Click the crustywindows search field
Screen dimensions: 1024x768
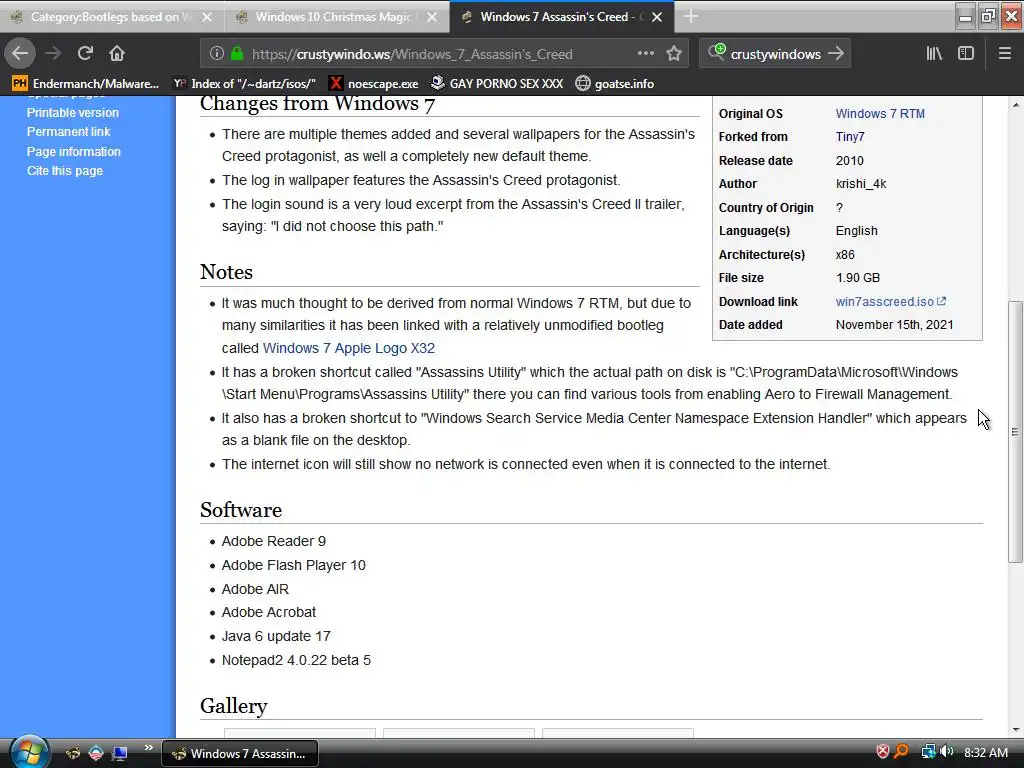[776, 54]
